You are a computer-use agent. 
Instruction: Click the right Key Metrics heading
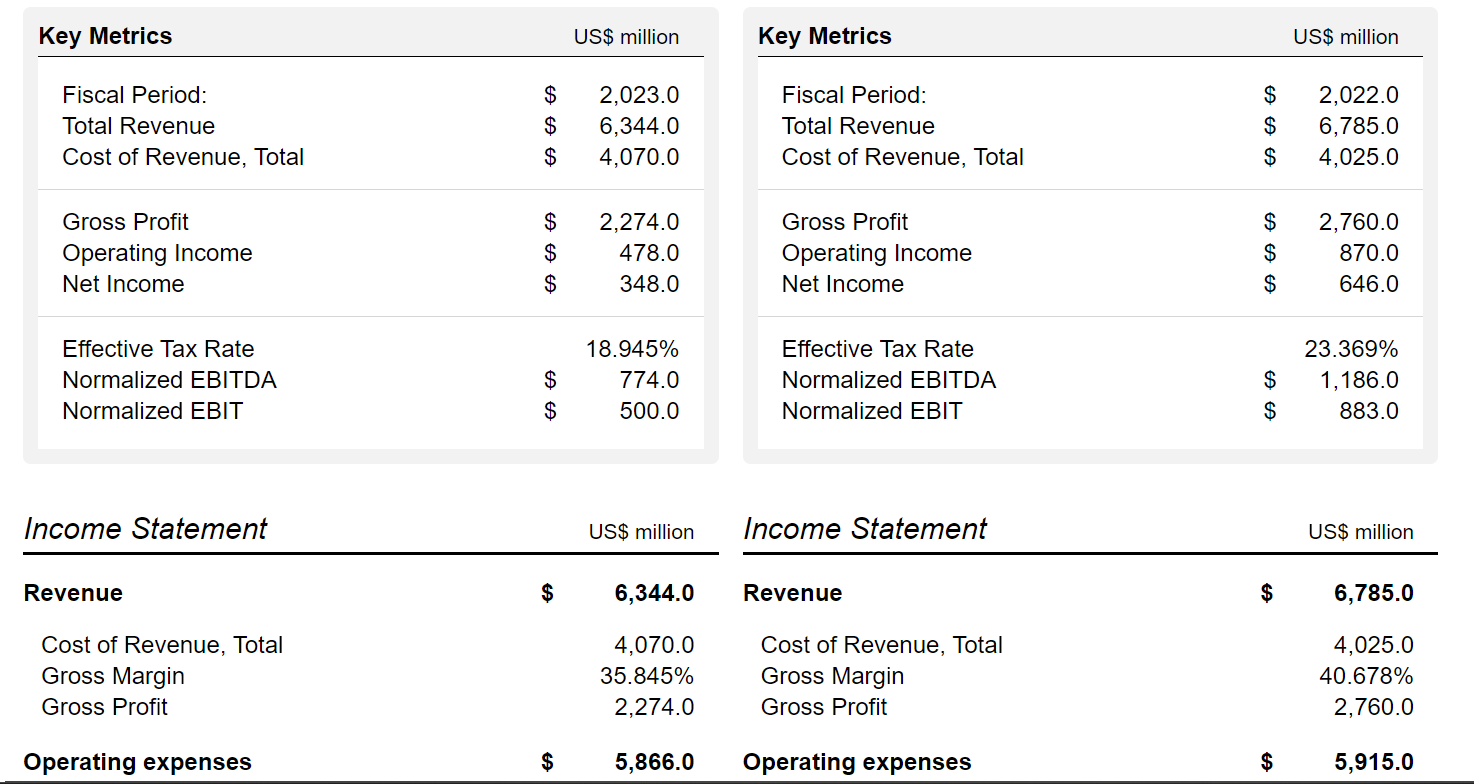825,36
